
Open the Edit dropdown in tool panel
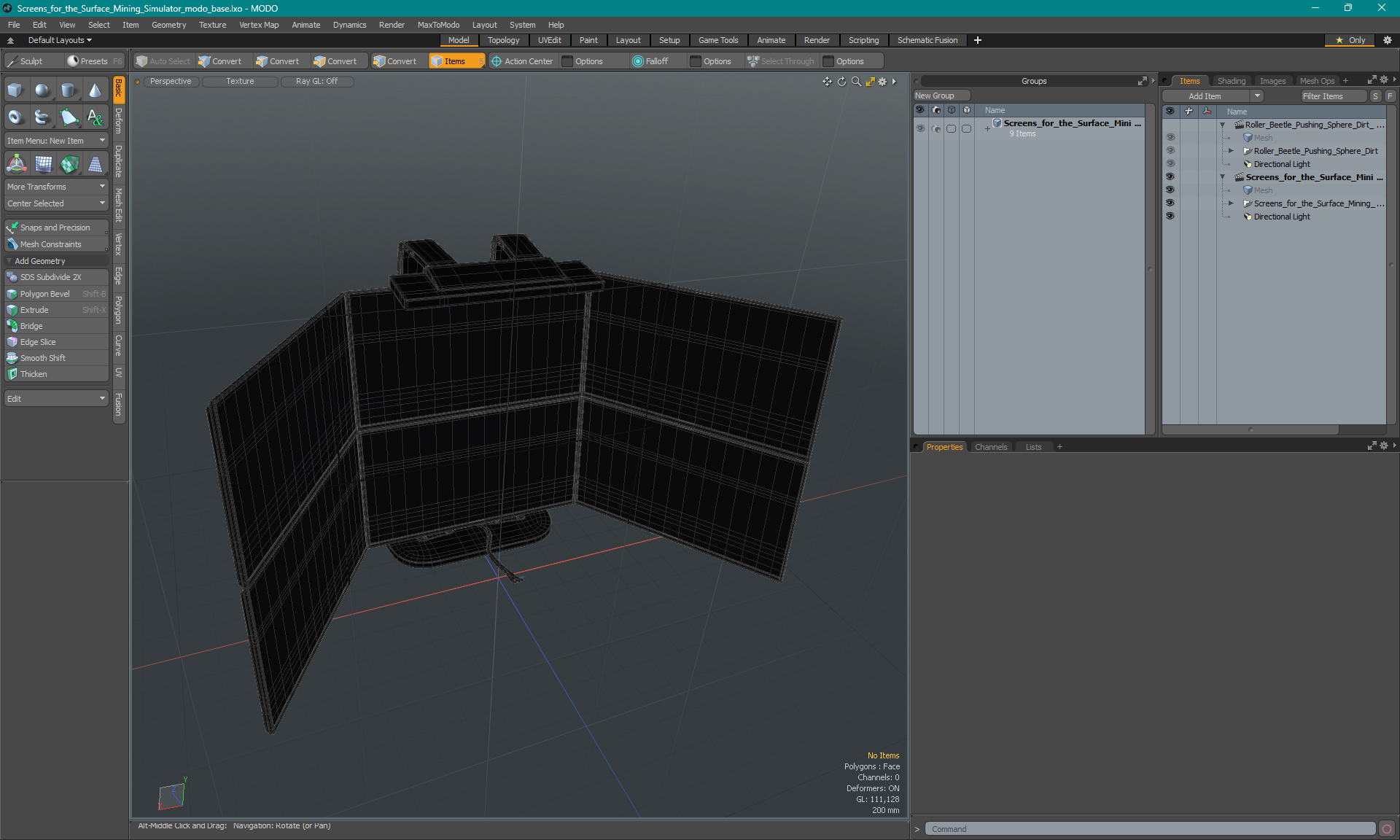[56, 399]
